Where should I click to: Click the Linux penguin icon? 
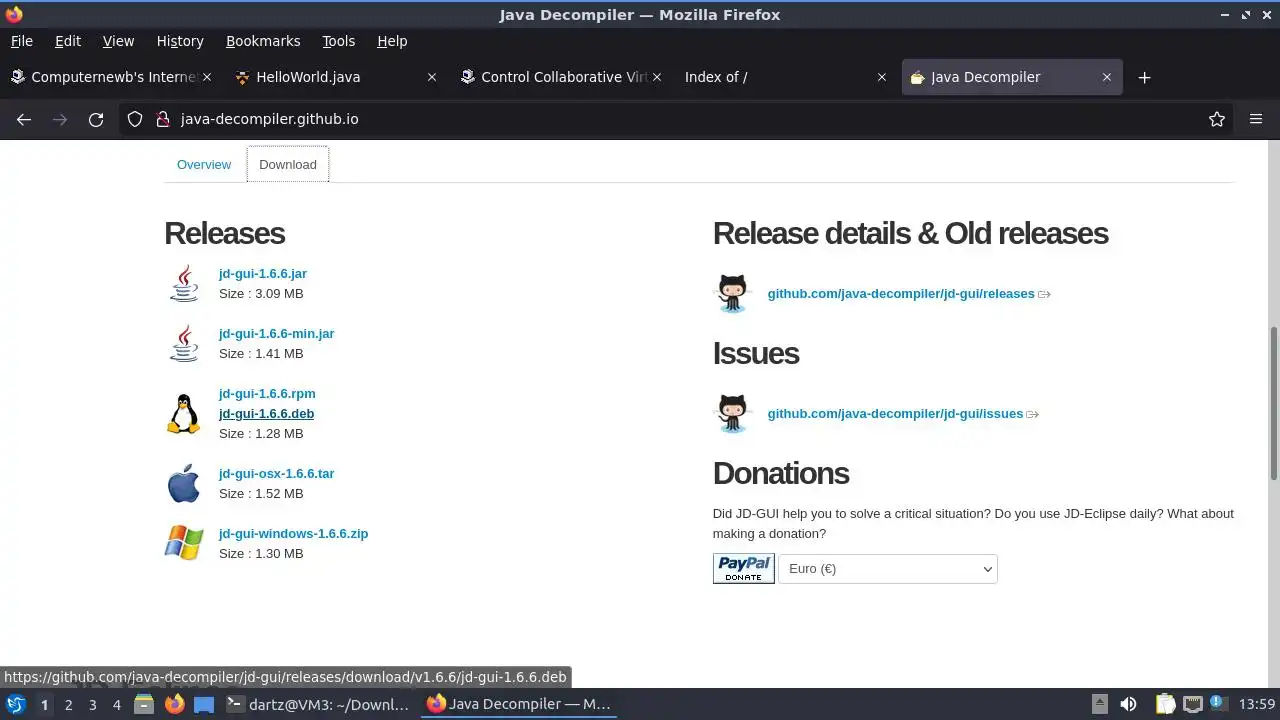pyautogui.click(x=183, y=413)
